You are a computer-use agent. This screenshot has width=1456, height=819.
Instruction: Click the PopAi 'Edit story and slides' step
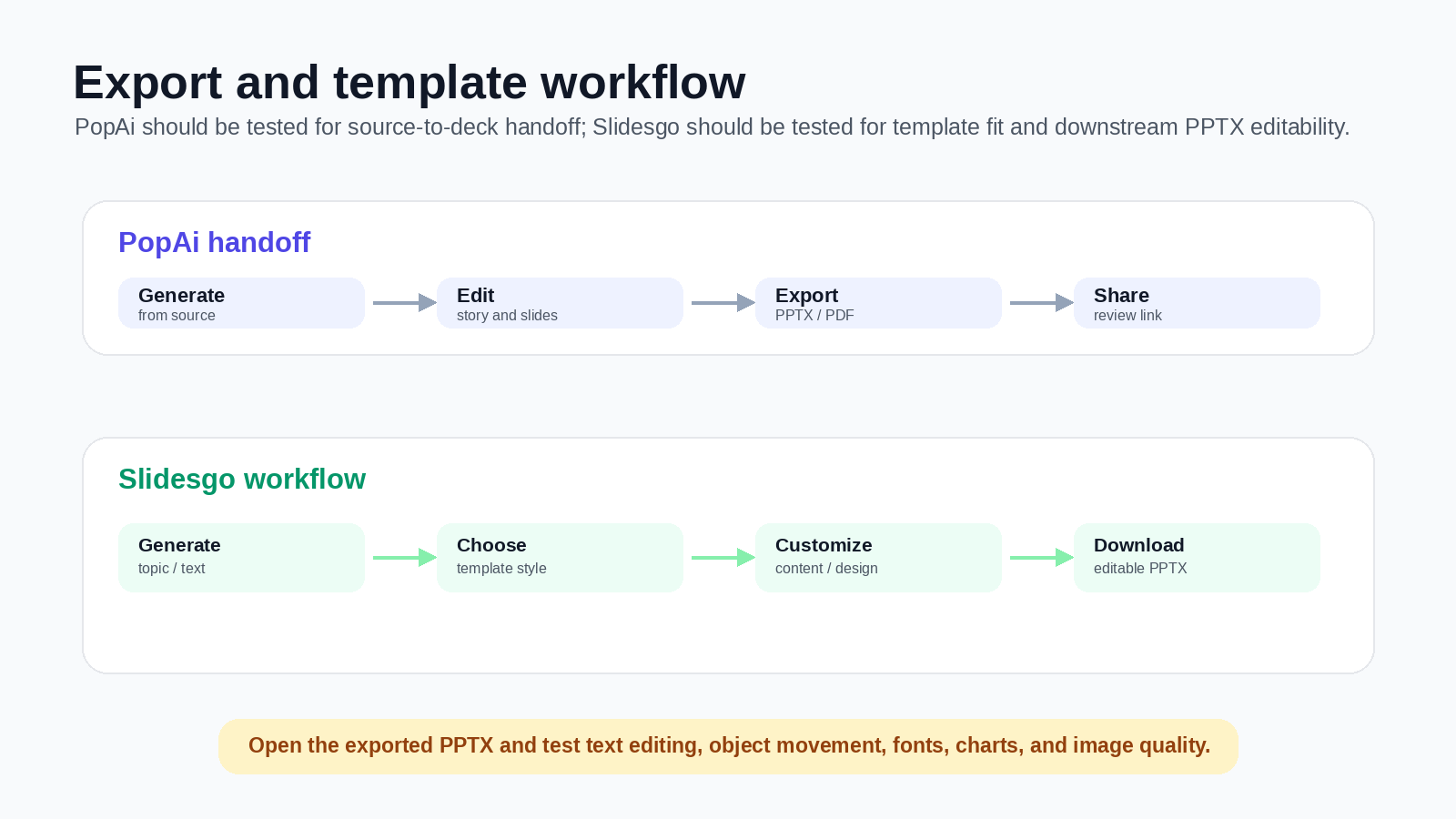[560, 303]
